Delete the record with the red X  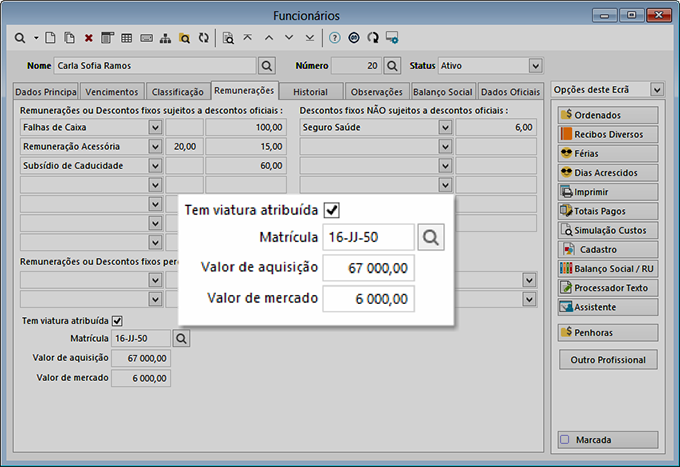click(x=88, y=38)
